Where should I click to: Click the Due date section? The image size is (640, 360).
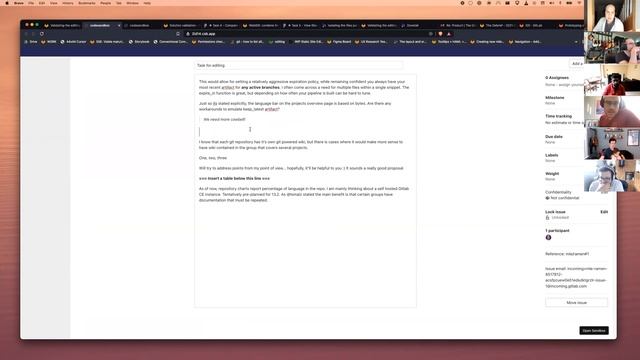tap(564, 139)
